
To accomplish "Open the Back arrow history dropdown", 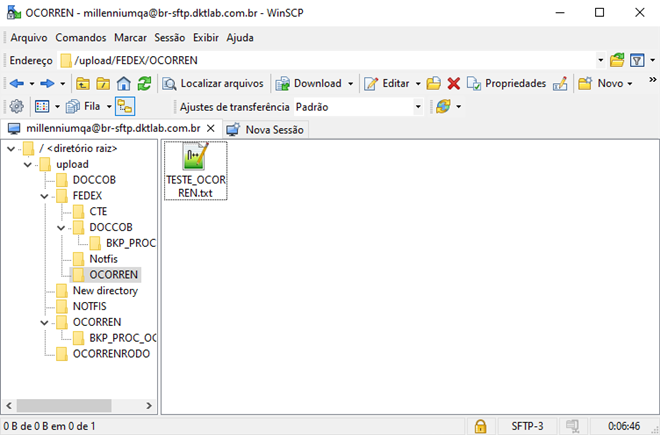I will tap(32, 84).
